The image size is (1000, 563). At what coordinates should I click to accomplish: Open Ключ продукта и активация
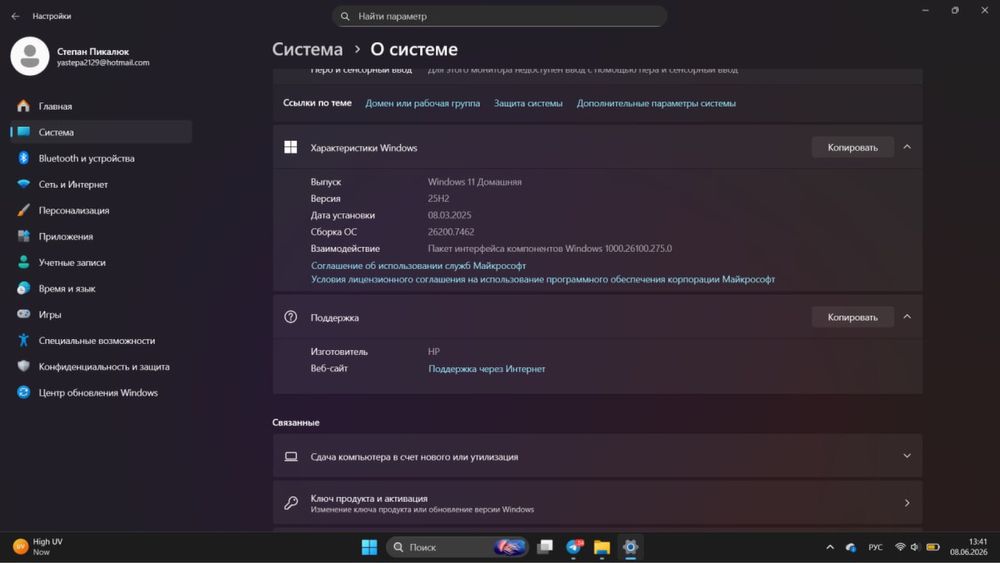click(598, 503)
